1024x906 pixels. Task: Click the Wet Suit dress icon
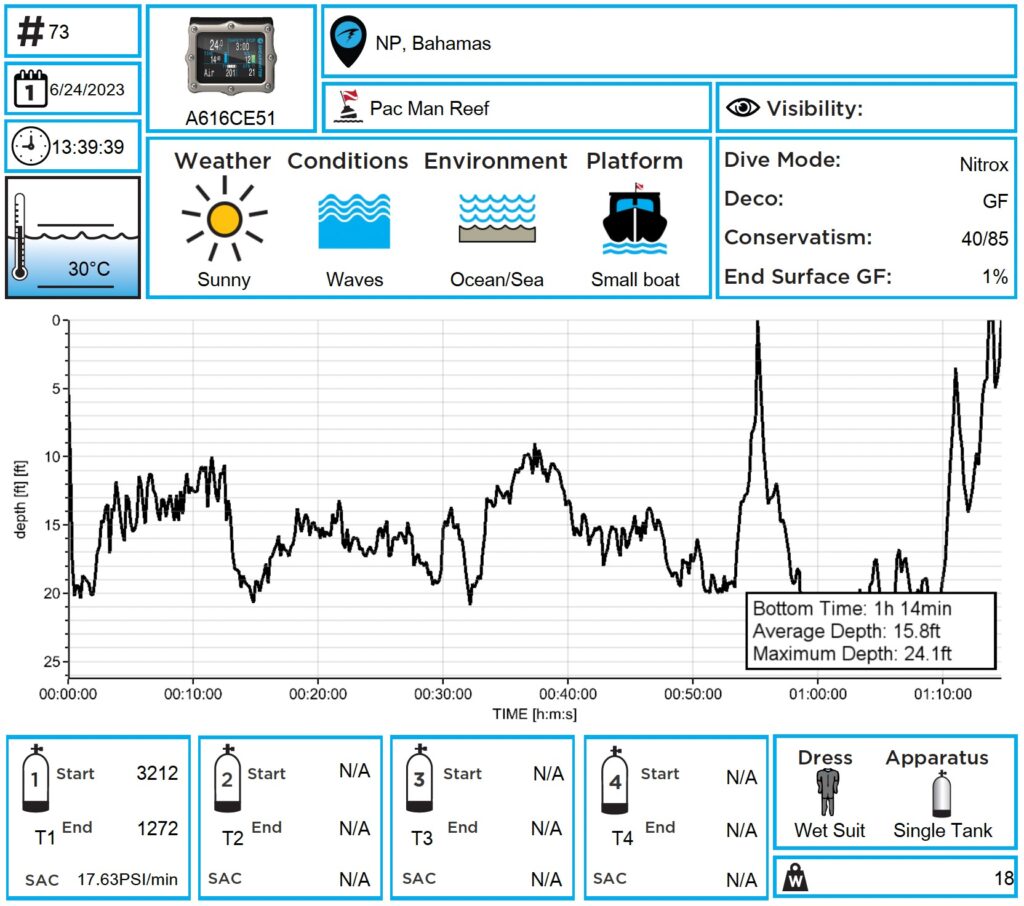click(827, 791)
